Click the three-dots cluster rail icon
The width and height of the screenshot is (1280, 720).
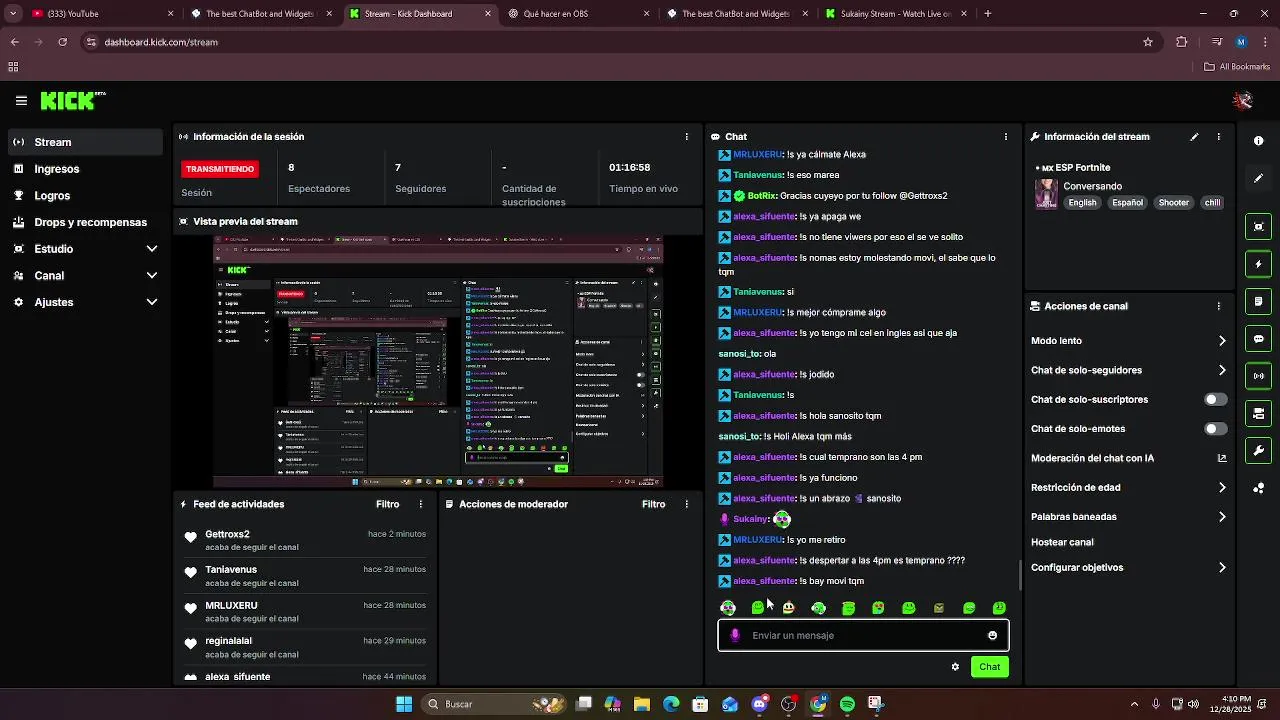1259,488
